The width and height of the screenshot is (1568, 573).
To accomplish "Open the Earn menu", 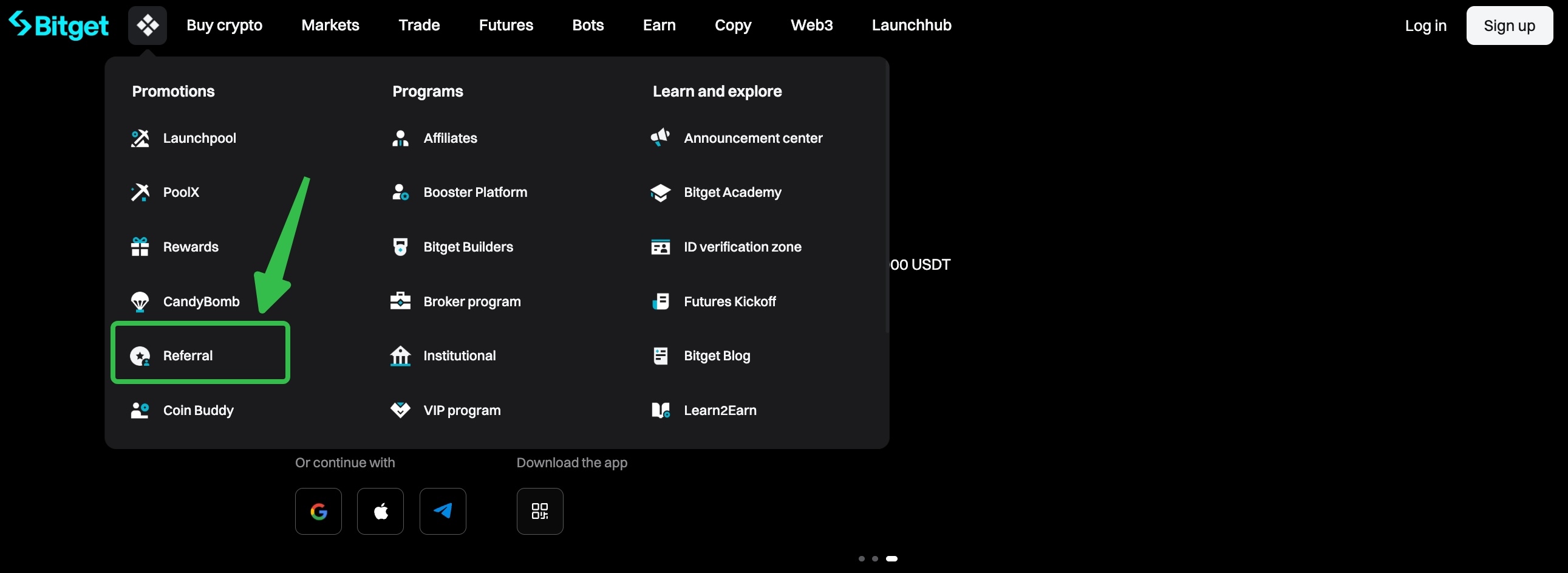I will point(660,25).
